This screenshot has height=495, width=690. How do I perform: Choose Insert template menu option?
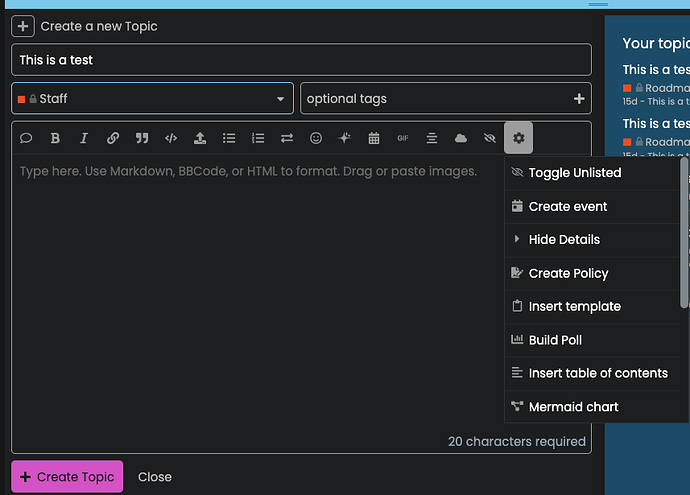[592, 307]
